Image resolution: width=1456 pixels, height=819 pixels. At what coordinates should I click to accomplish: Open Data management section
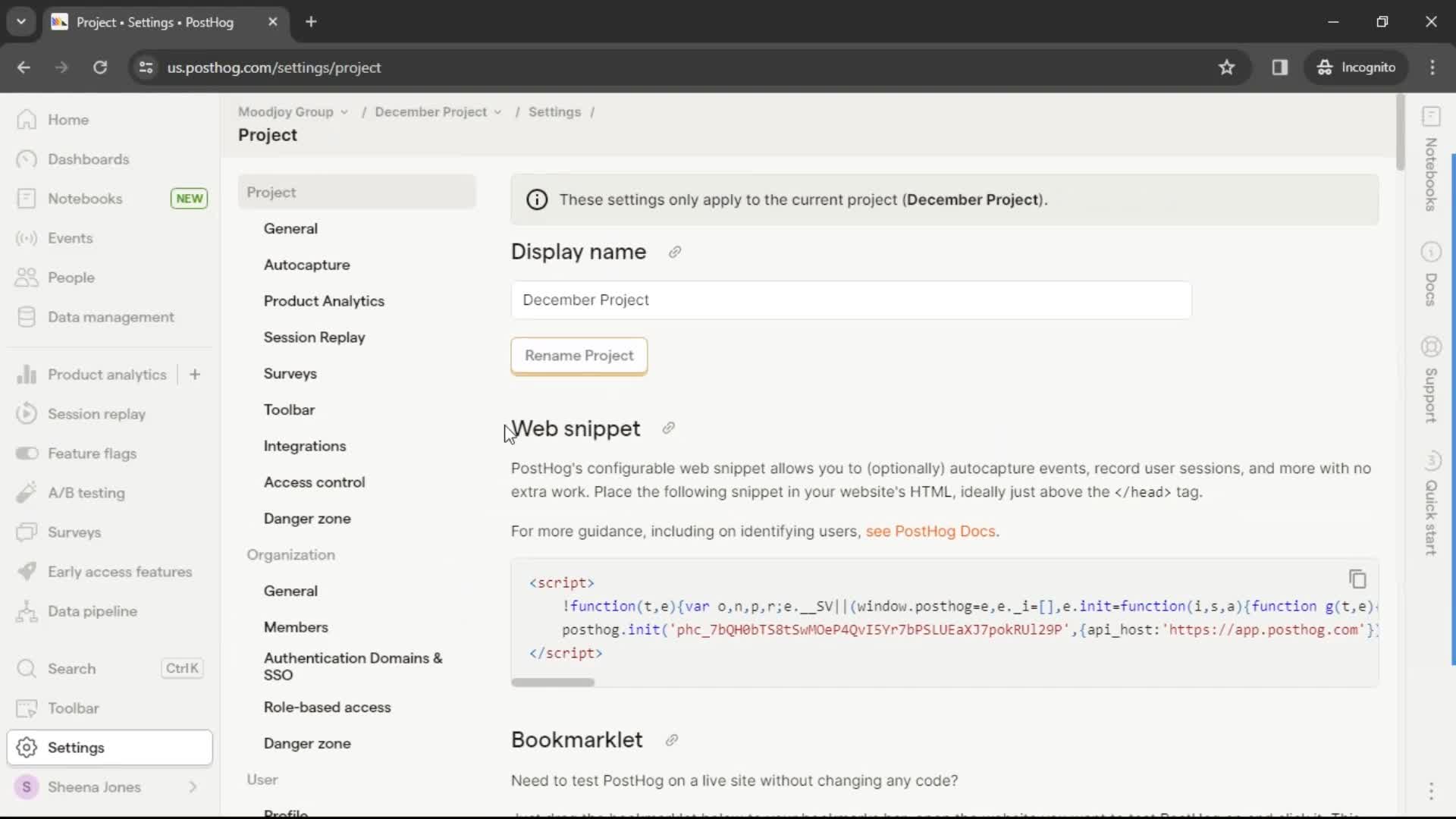[x=111, y=317]
